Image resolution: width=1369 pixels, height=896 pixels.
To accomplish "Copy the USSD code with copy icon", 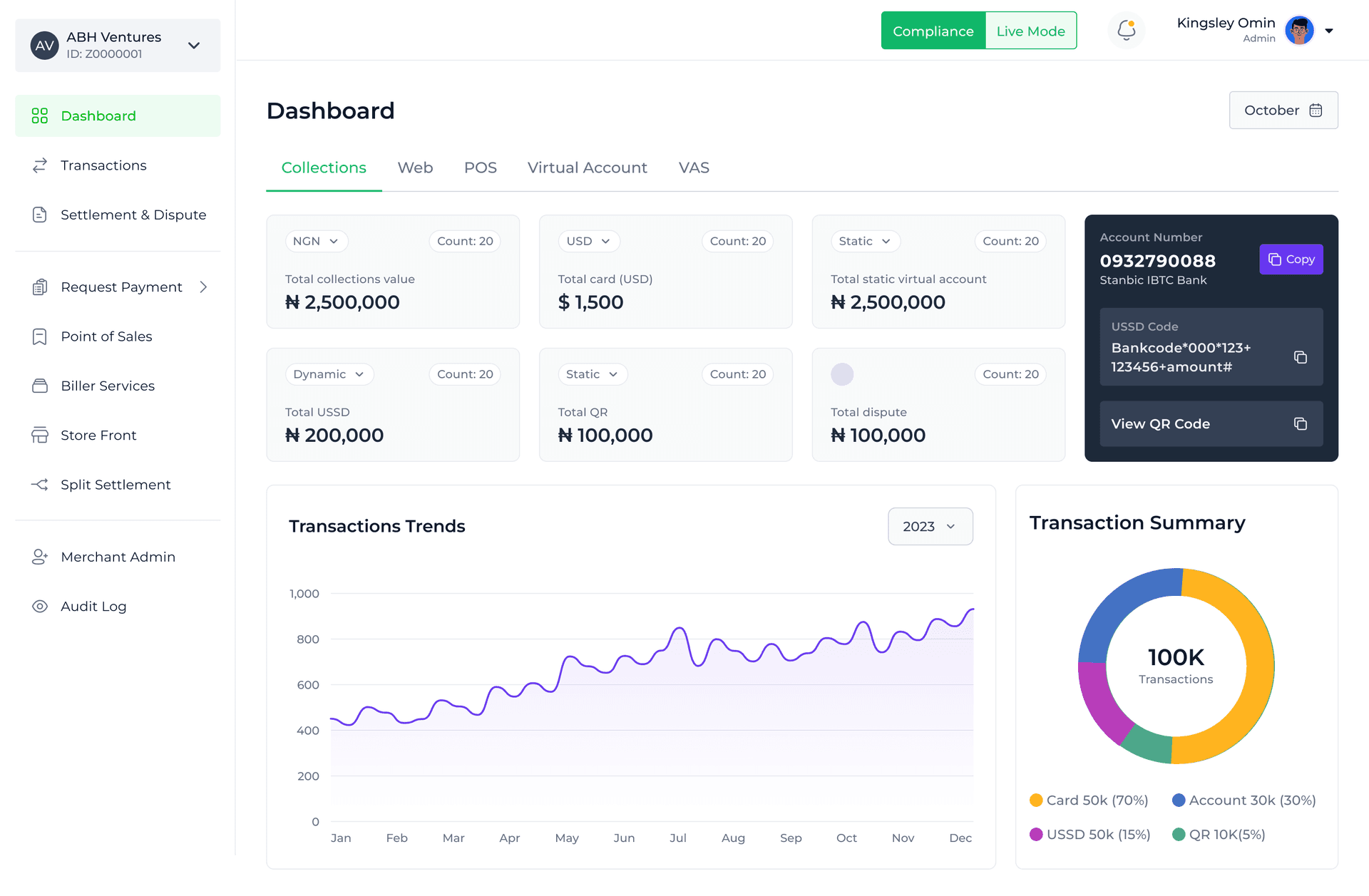I will pos(1300,357).
